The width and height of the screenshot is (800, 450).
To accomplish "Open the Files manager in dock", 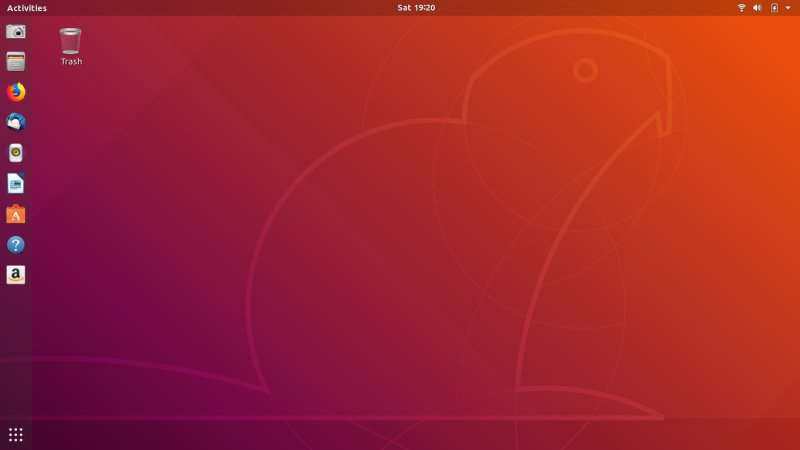I will tap(16, 62).
